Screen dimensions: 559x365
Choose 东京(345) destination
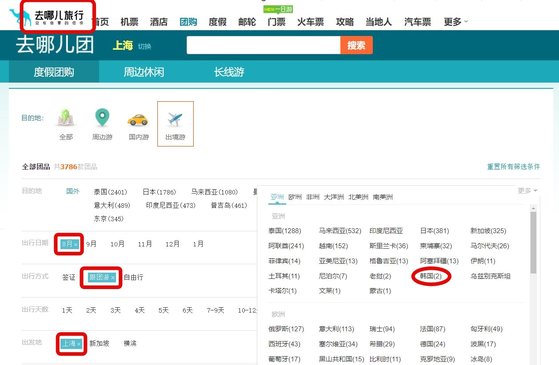click(x=108, y=219)
